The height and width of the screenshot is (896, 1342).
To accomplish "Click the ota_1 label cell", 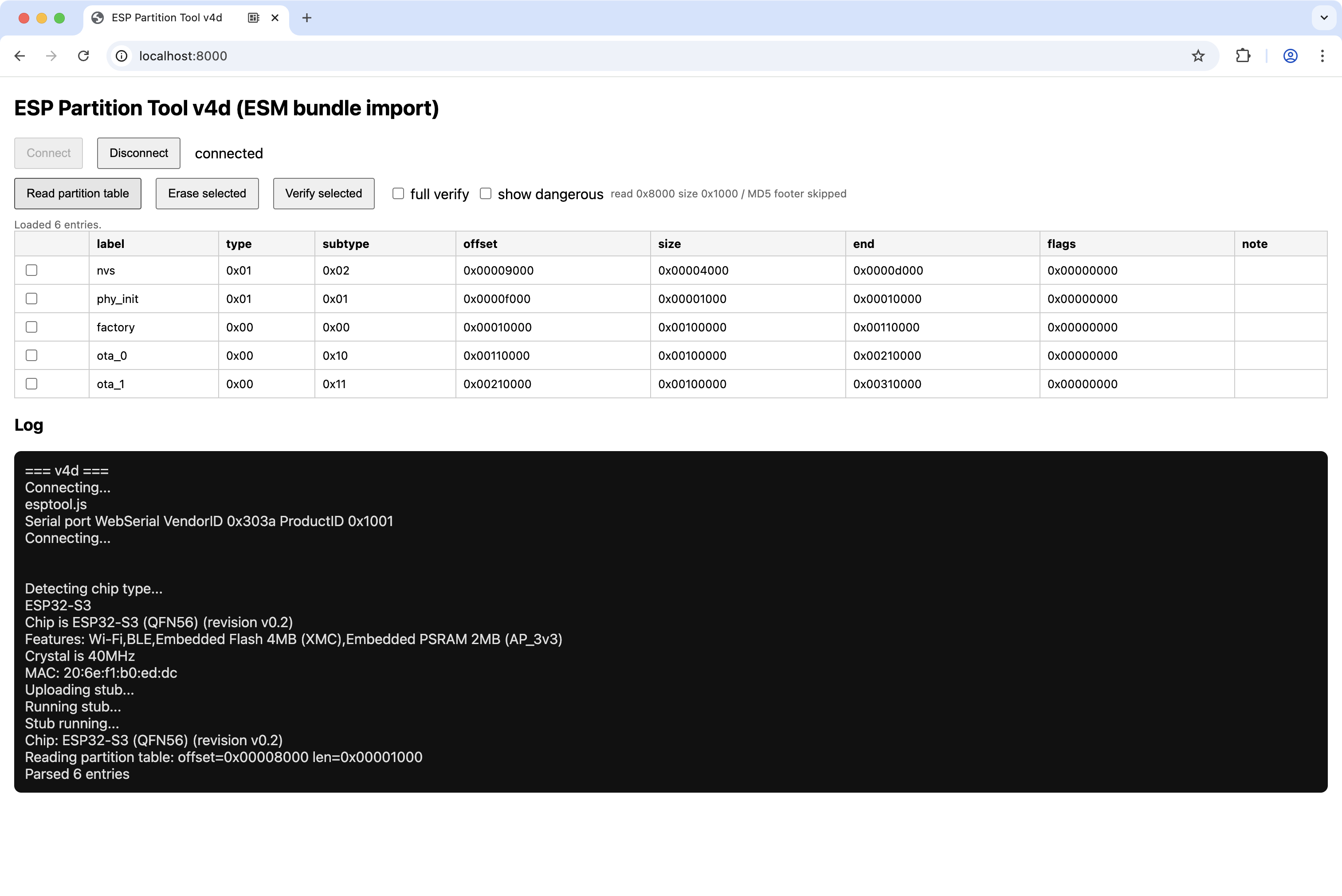I will pyautogui.click(x=154, y=384).
